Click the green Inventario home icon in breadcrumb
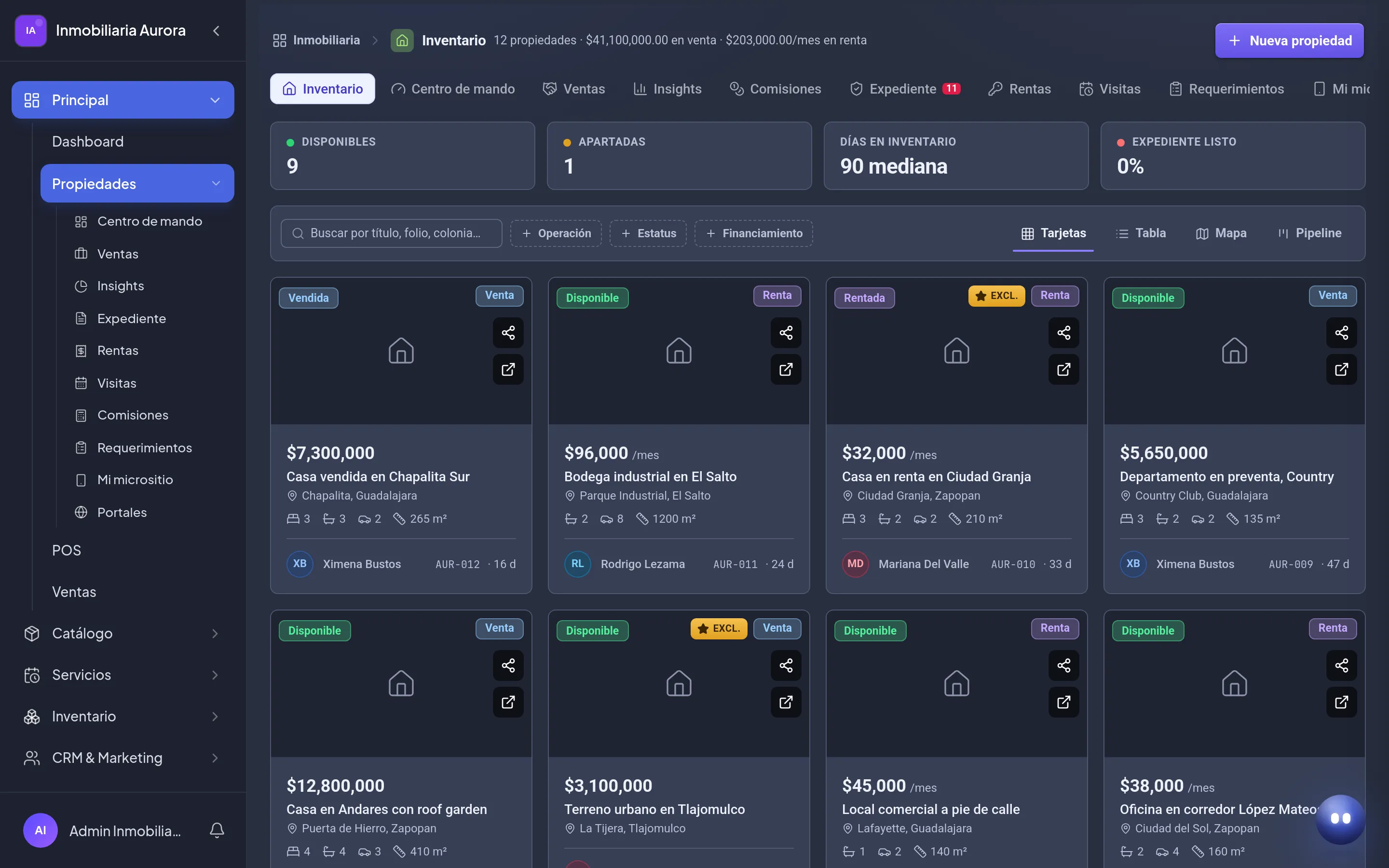The image size is (1389, 868). click(402, 40)
